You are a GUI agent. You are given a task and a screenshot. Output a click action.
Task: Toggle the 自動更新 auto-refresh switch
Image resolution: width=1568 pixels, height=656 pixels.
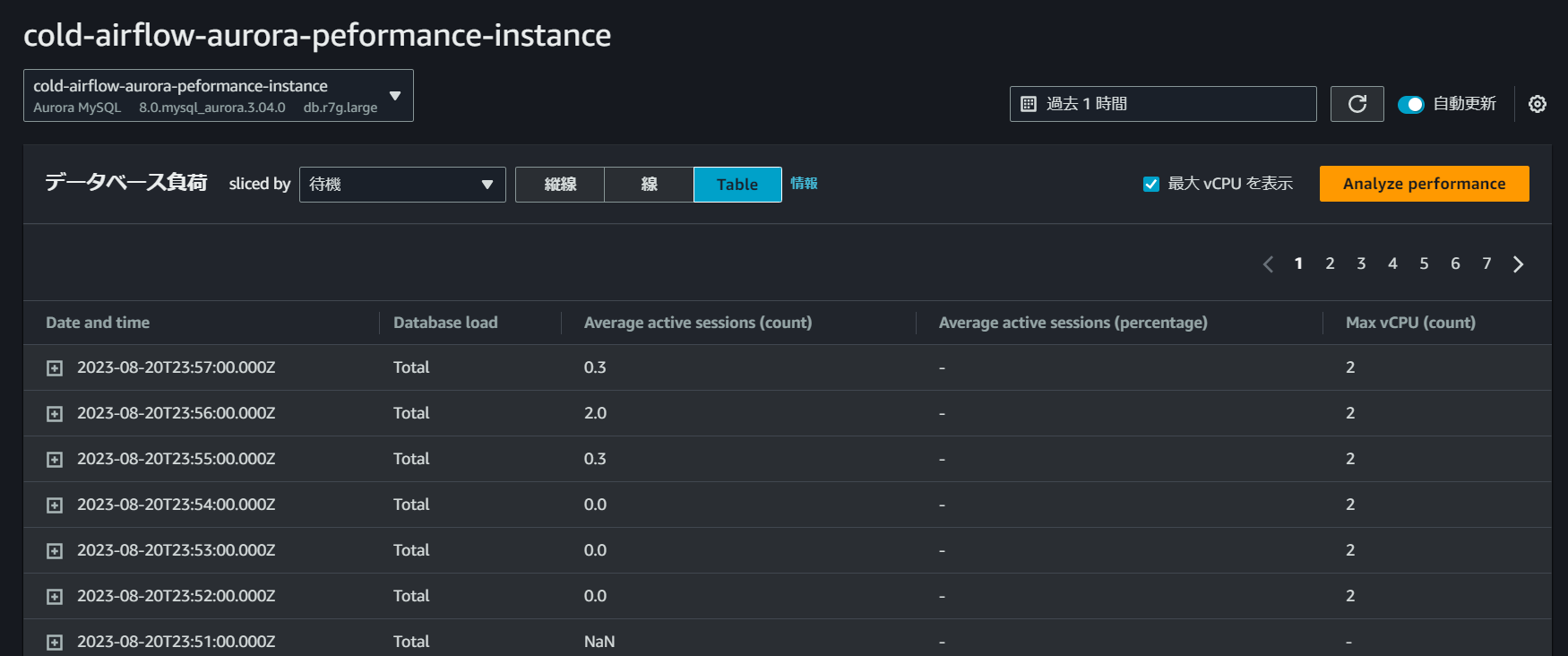point(1411,105)
